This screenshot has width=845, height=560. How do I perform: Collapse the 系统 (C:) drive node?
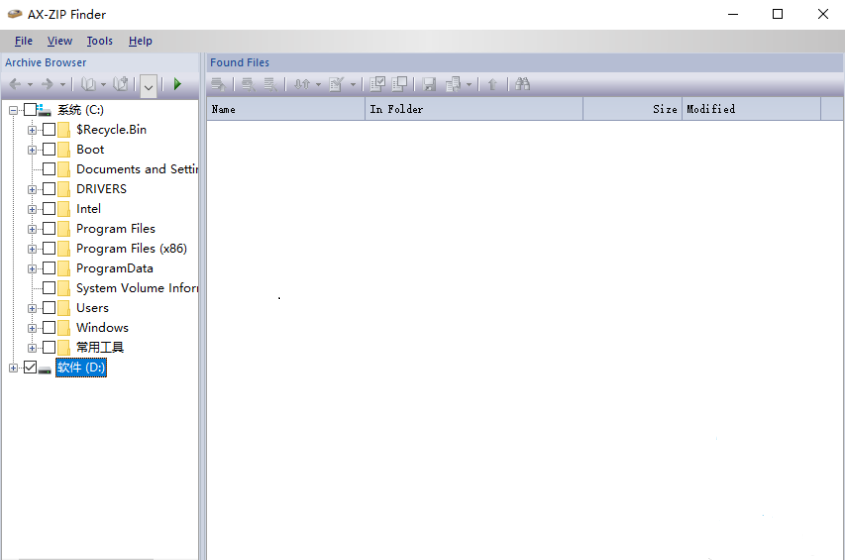(13, 110)
